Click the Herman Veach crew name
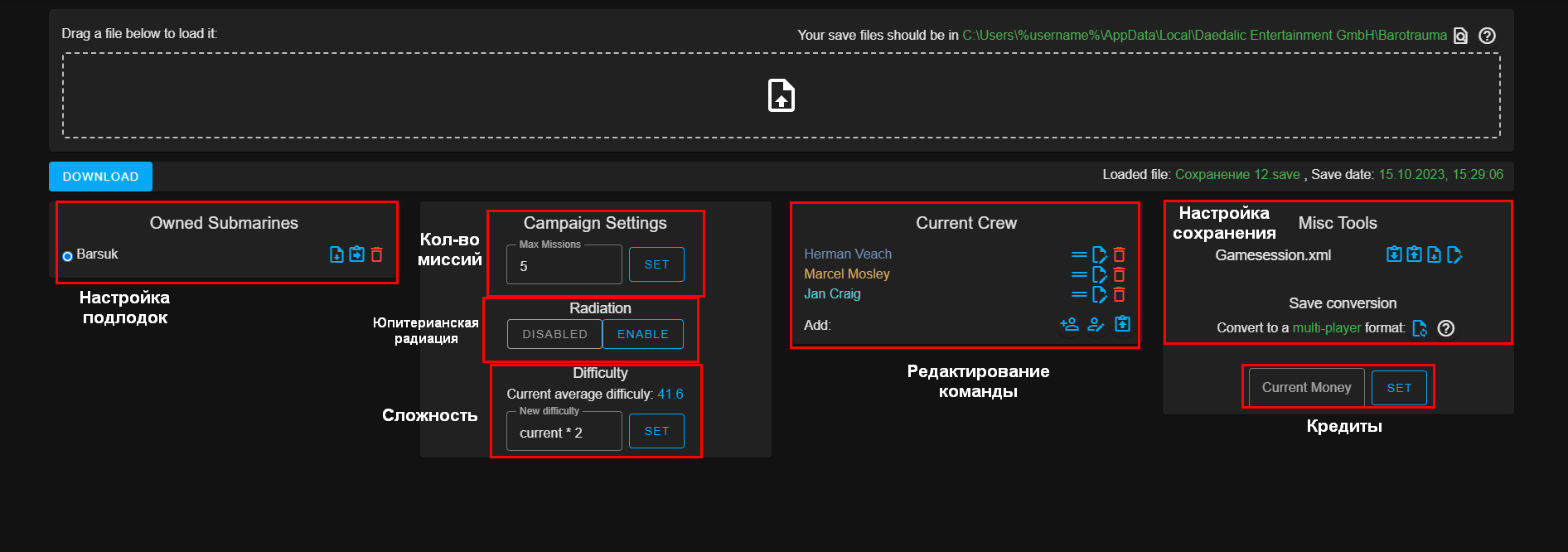The height and width of the screenshot is (552, 1568). tap(848, 254)
